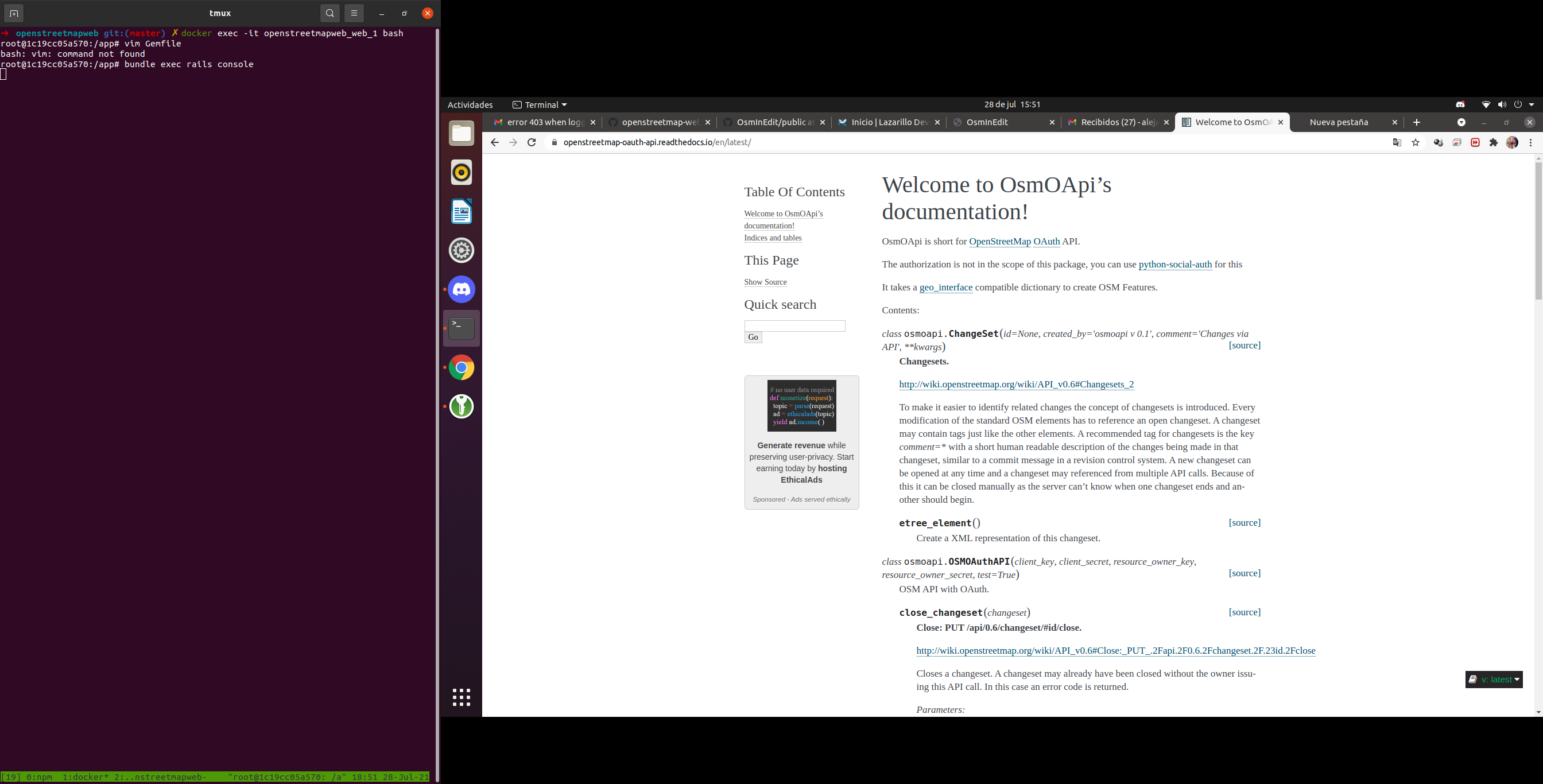Bookmark this page with the star icon
This screenshot has width=1543, height=784.
click(x=1416, y=142)
